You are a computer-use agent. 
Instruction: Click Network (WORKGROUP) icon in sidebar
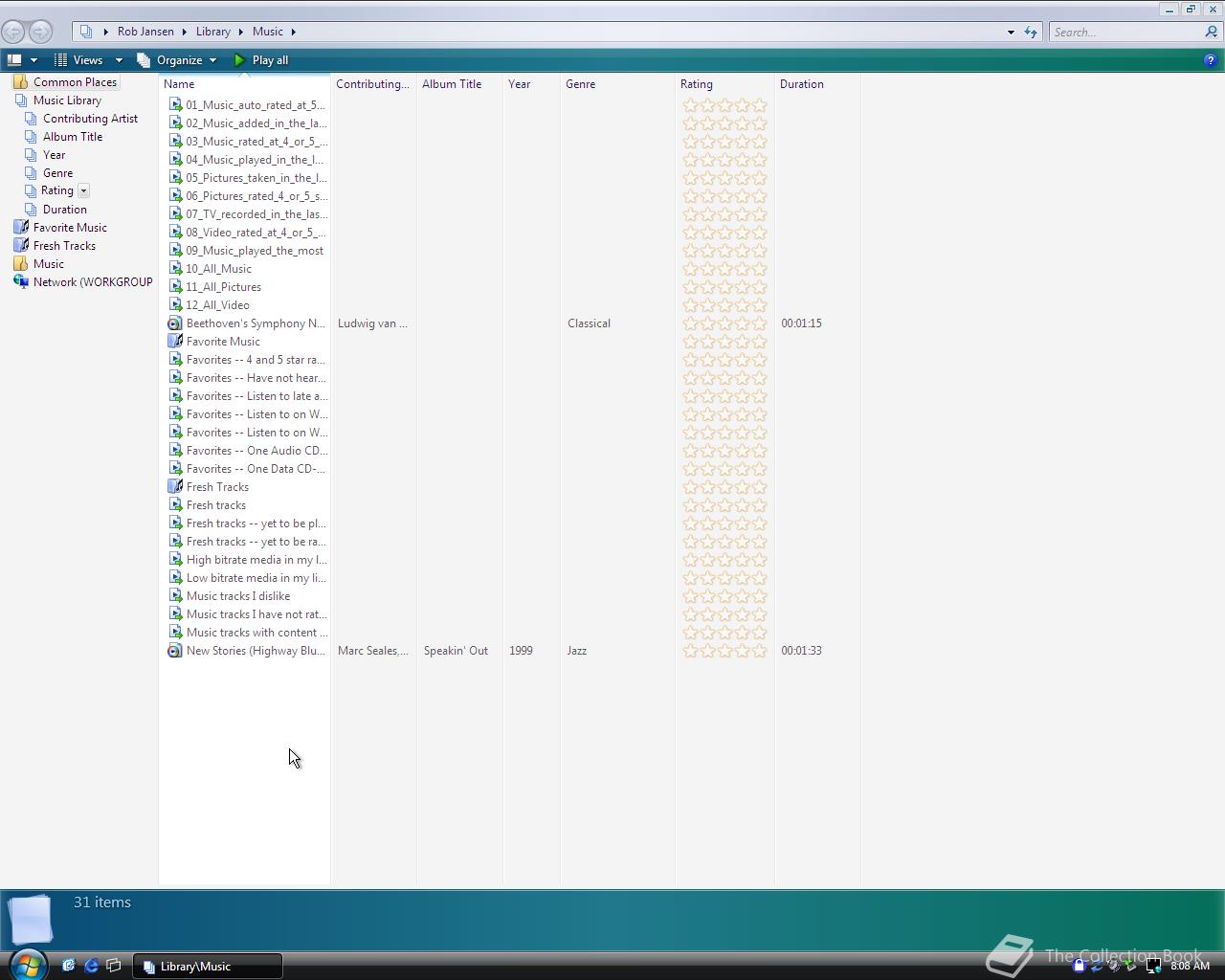click(21, 282)
